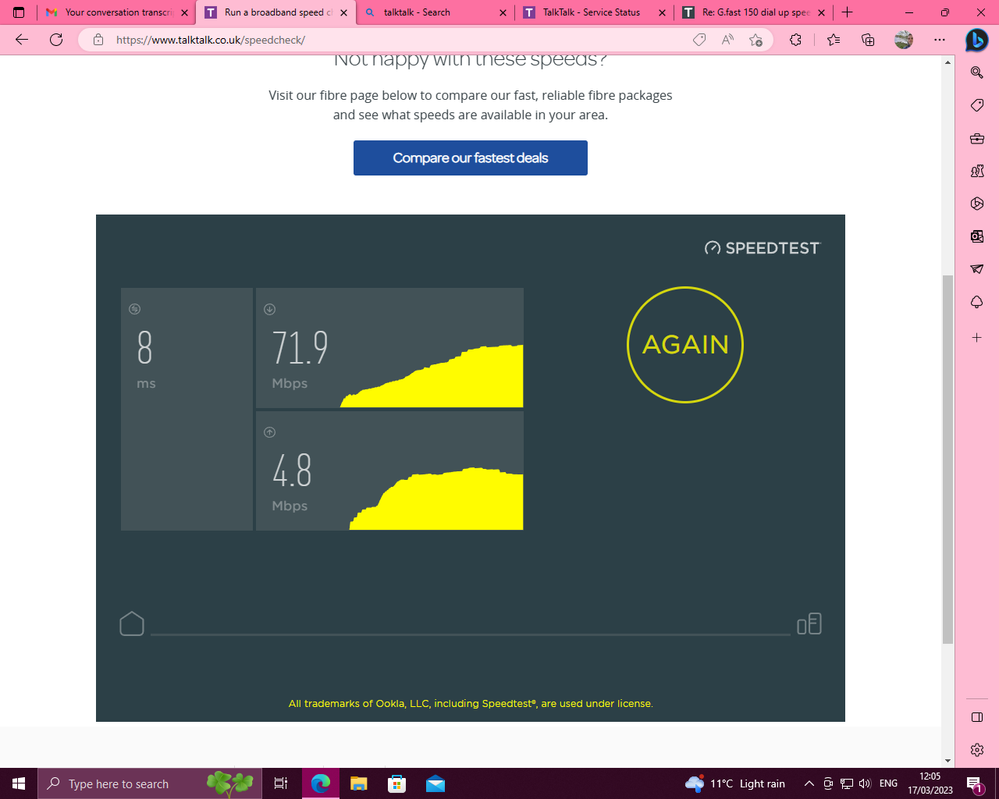Switch to TalkTalk - Service Status tab

(x=590, y=12)
